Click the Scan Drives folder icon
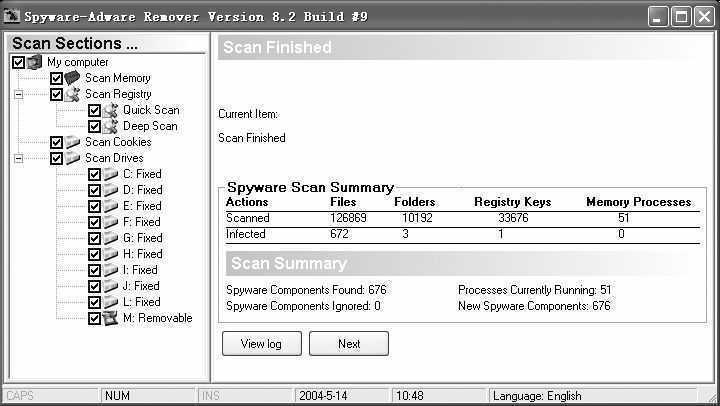 pyautogui.click(x=73, y=158)
